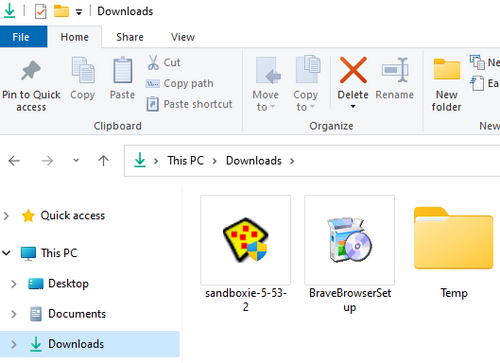Expand the chevron after This PC in address bar

tap(215, 161)
